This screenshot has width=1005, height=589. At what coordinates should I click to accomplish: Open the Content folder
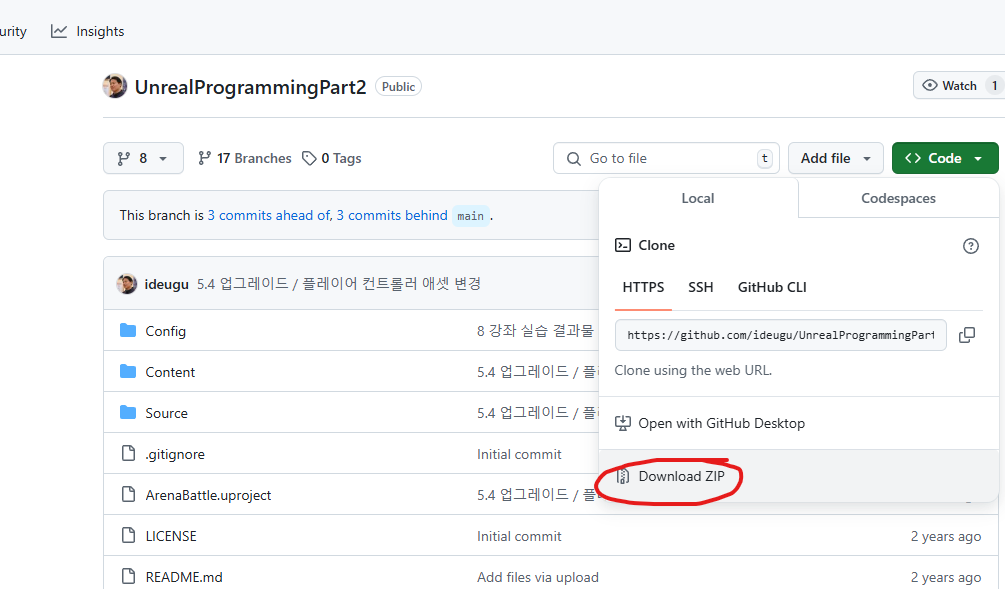click(170, 372)
